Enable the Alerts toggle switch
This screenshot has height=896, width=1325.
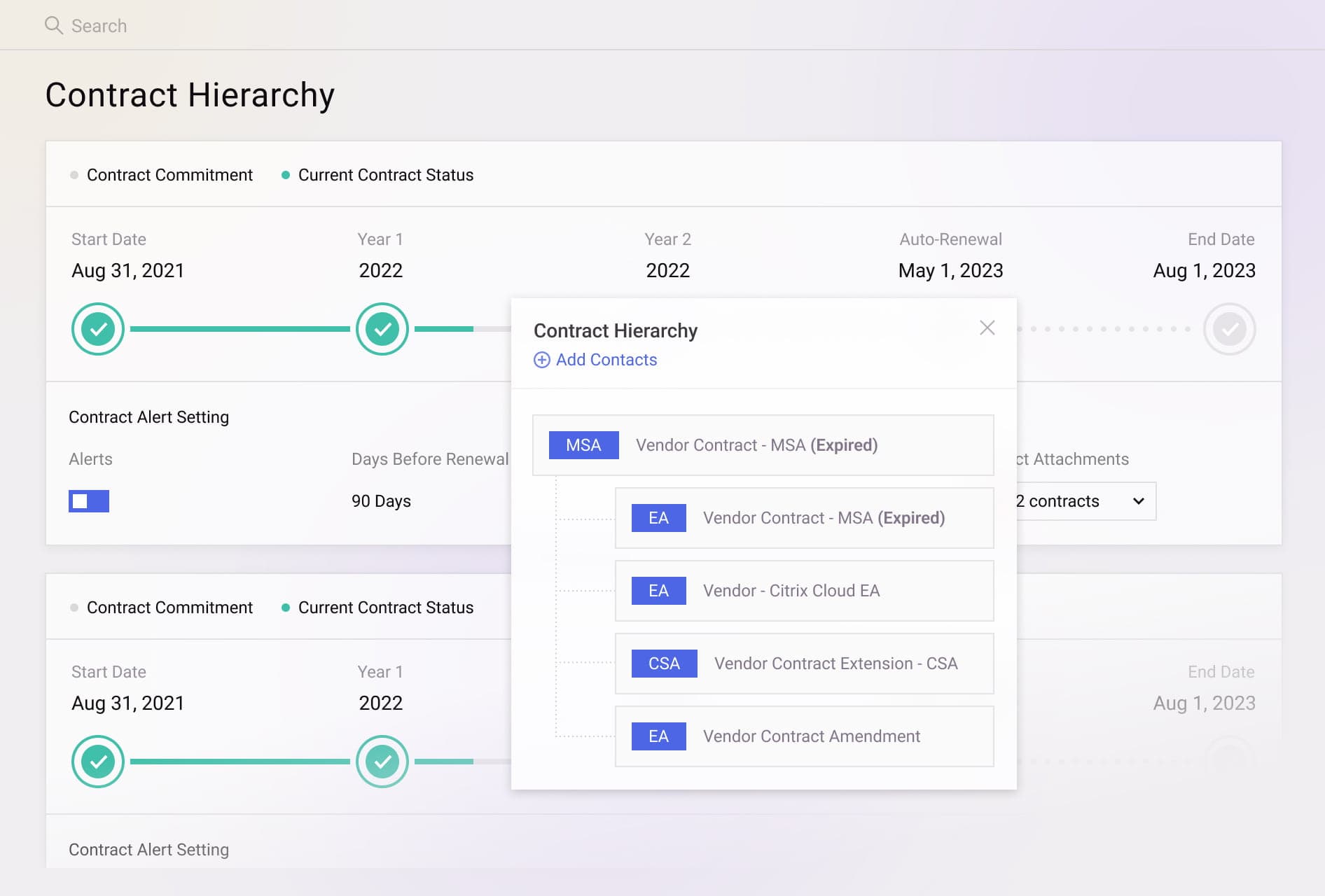coord(89,500)
